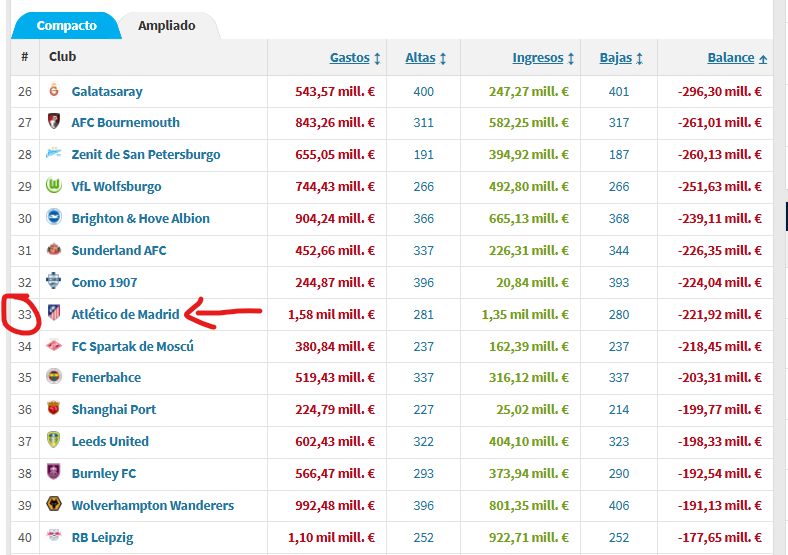Click the Brighton & Hove Albion crest
Screen dimensions: 788x555
[54, 217]
